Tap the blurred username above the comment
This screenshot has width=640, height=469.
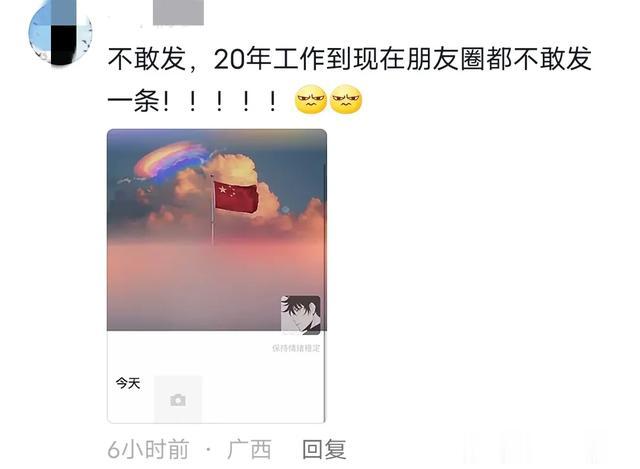click(178, 12)
